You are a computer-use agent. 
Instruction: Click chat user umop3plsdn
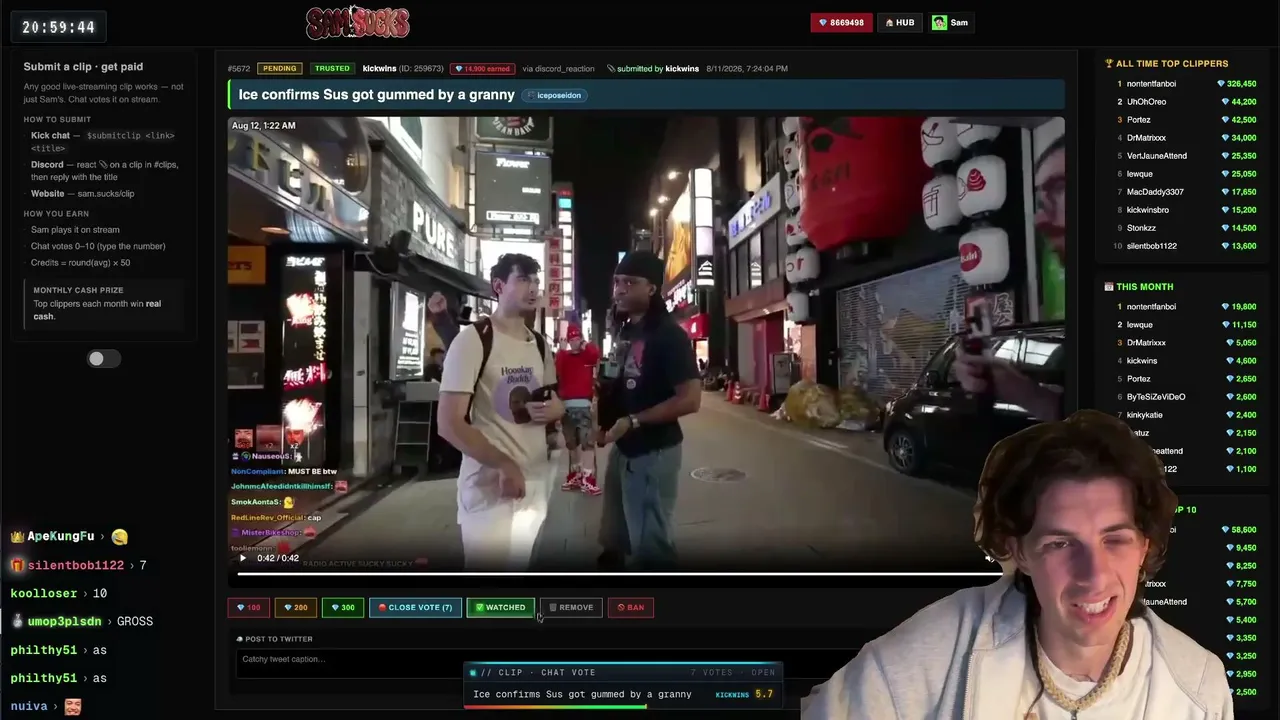tap(64, 621)
